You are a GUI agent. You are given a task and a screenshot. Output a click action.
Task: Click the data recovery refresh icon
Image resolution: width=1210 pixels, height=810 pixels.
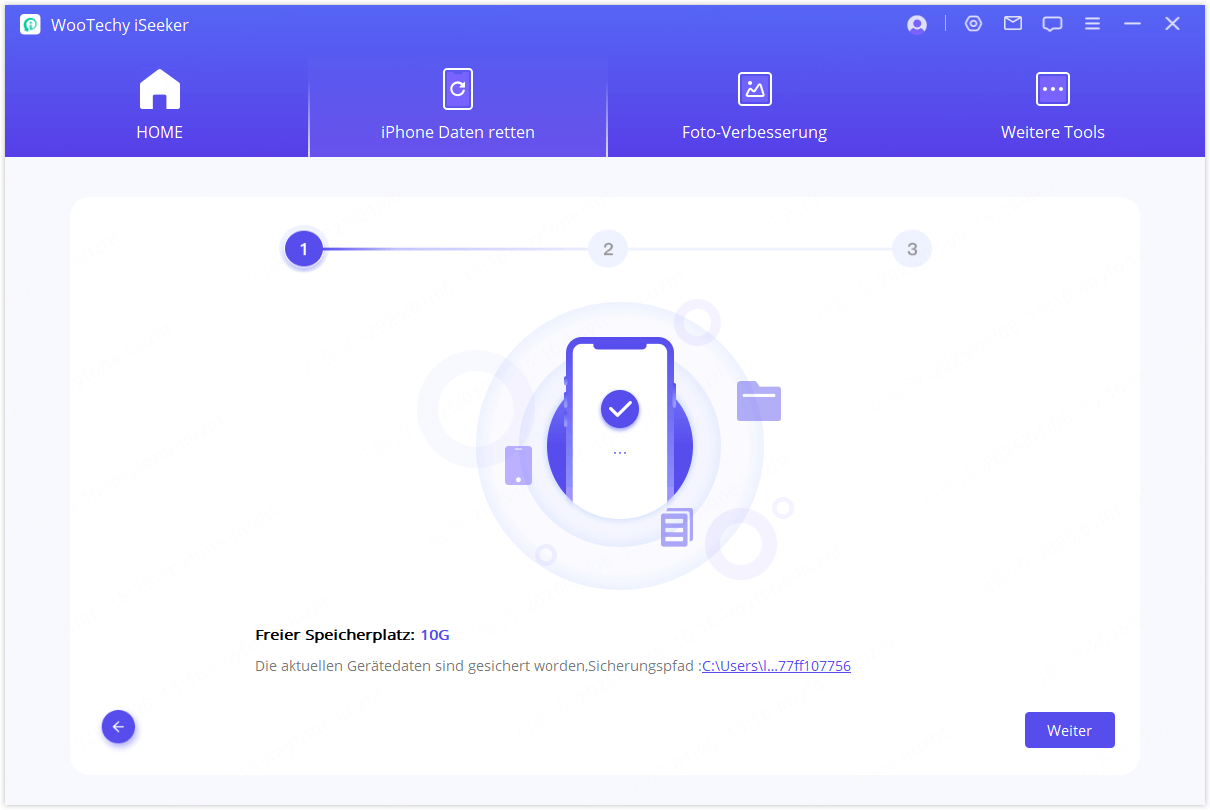(457, 88)
